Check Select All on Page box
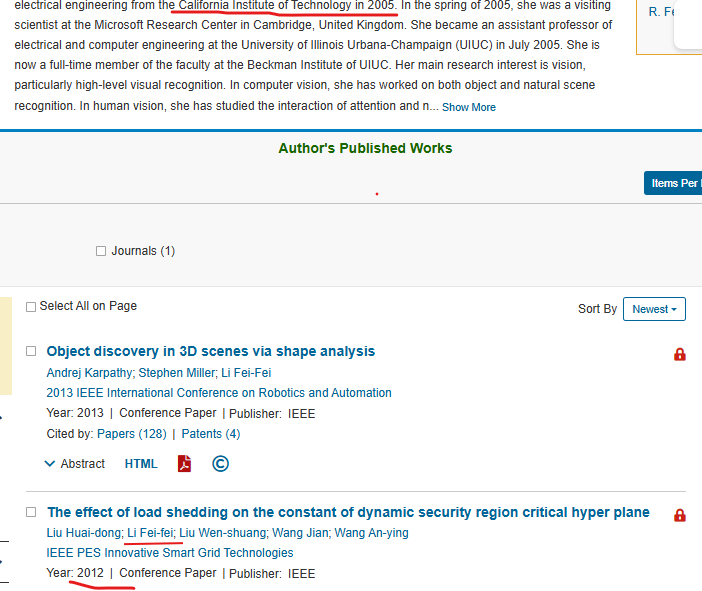The image size is (702, 591). pos(31,307)
